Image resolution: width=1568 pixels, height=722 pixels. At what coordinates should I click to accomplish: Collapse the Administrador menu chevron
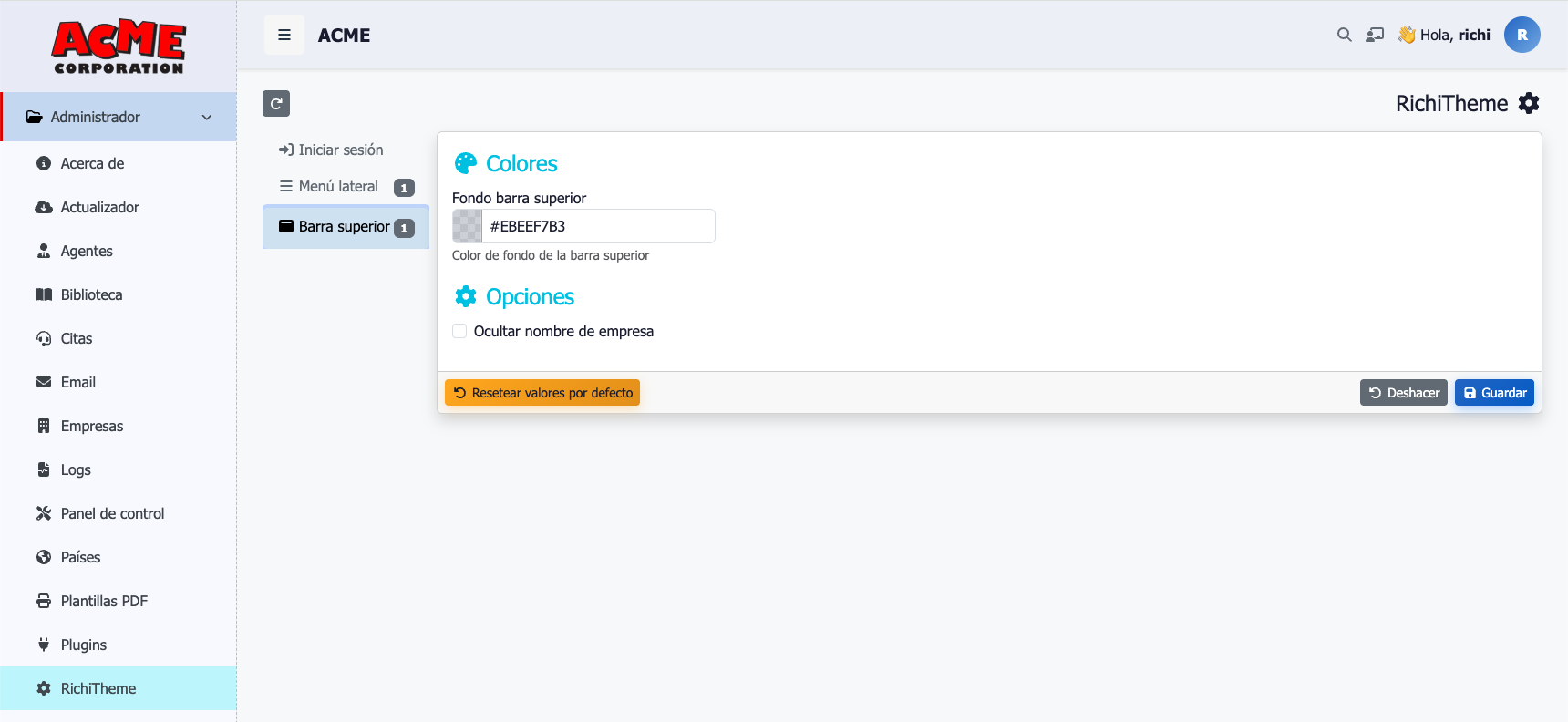click(207, 117)
